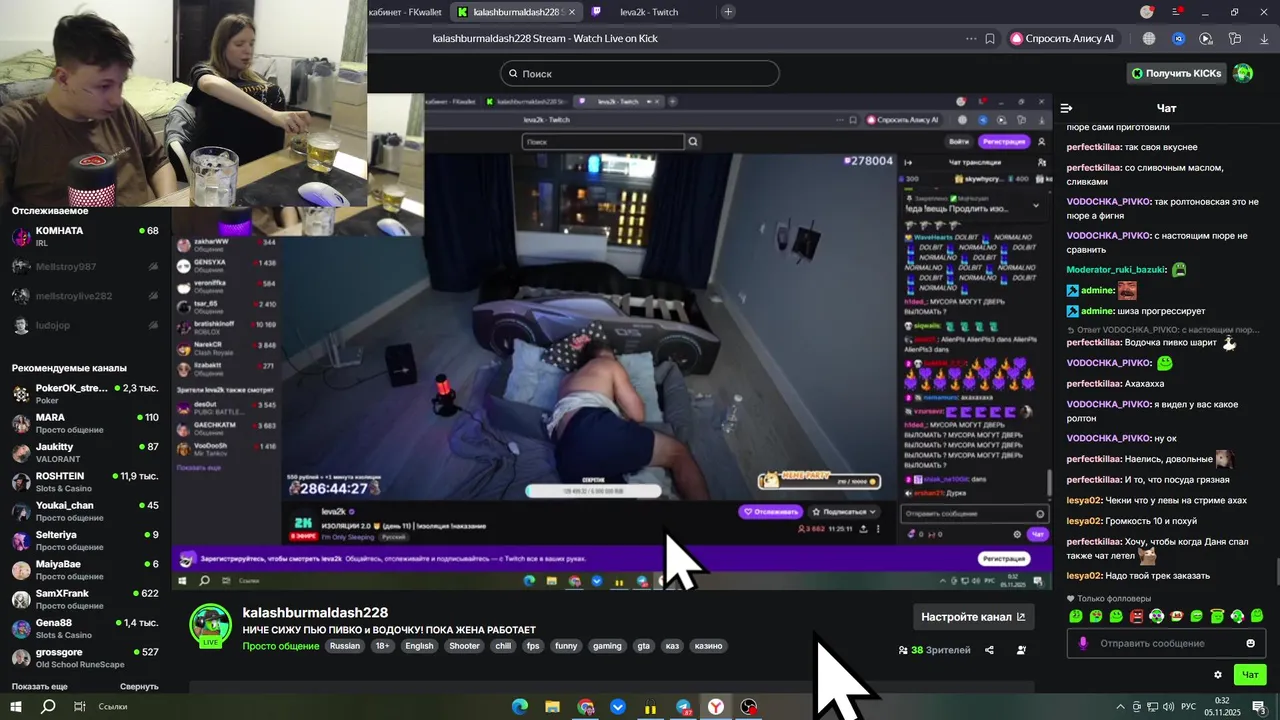1280x720 pixels.
Task: Show hidden system tray icons
Action: pos(1120,706)
